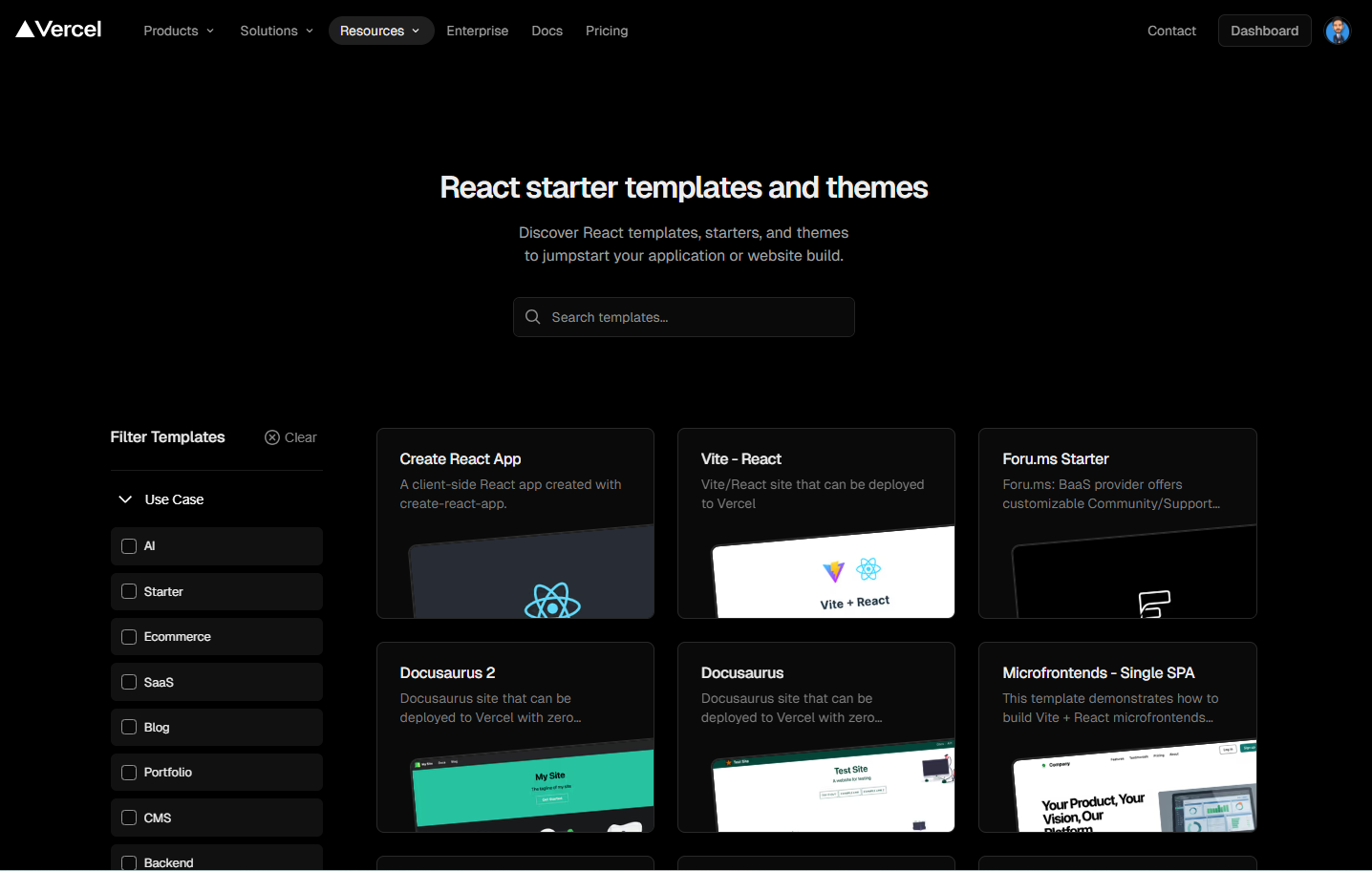Check the Backend filter checkbox
The height and width of the screenshot is (871, 1372).
click(x=129, y=862)
